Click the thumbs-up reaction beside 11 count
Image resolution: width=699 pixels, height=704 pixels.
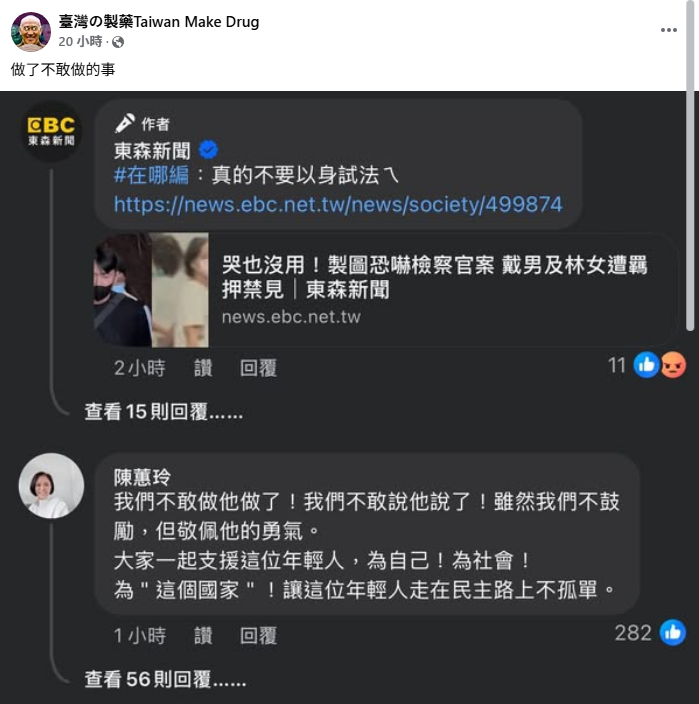coord(646,365)
